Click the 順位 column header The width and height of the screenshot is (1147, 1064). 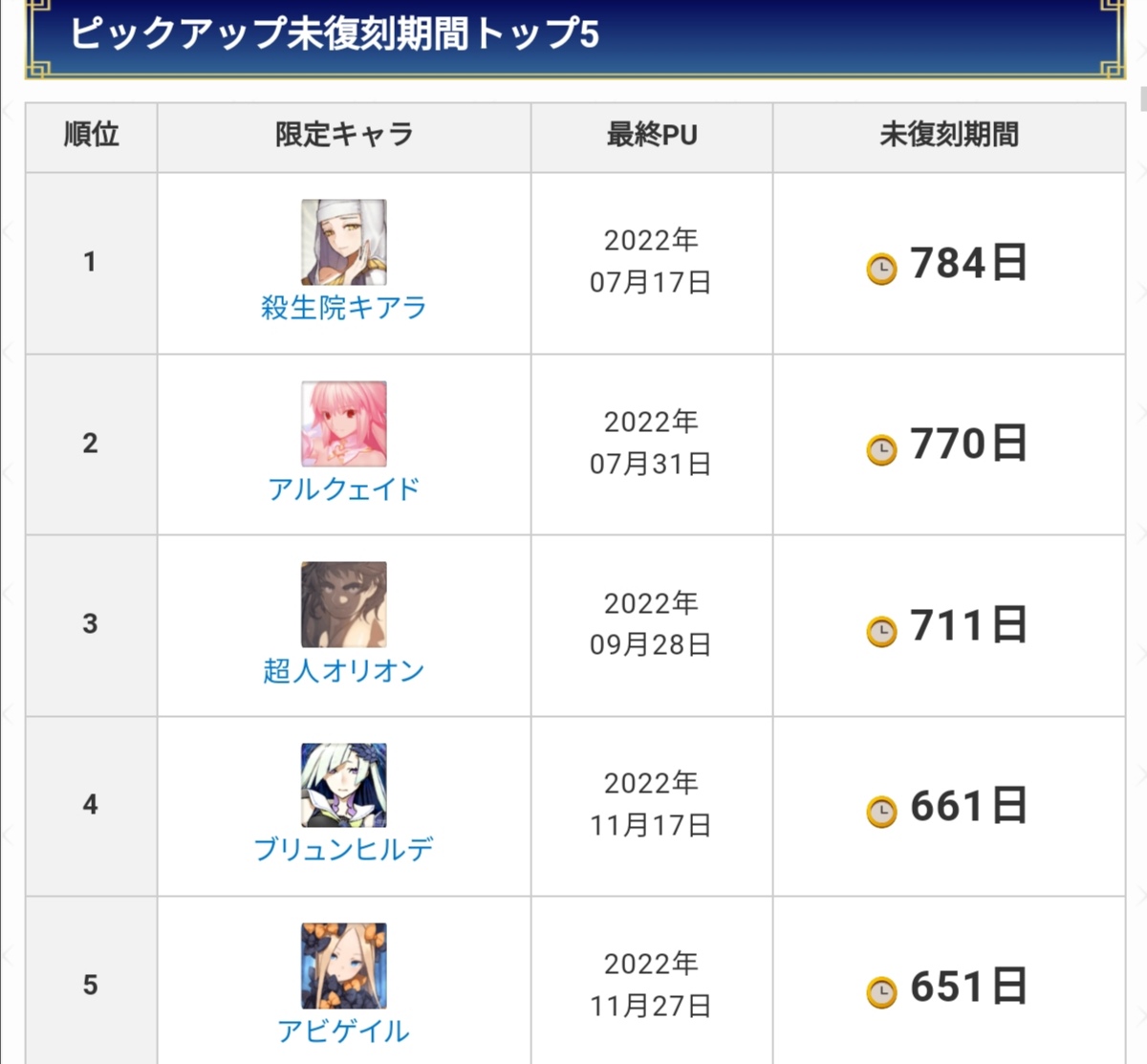pos(91,135)
